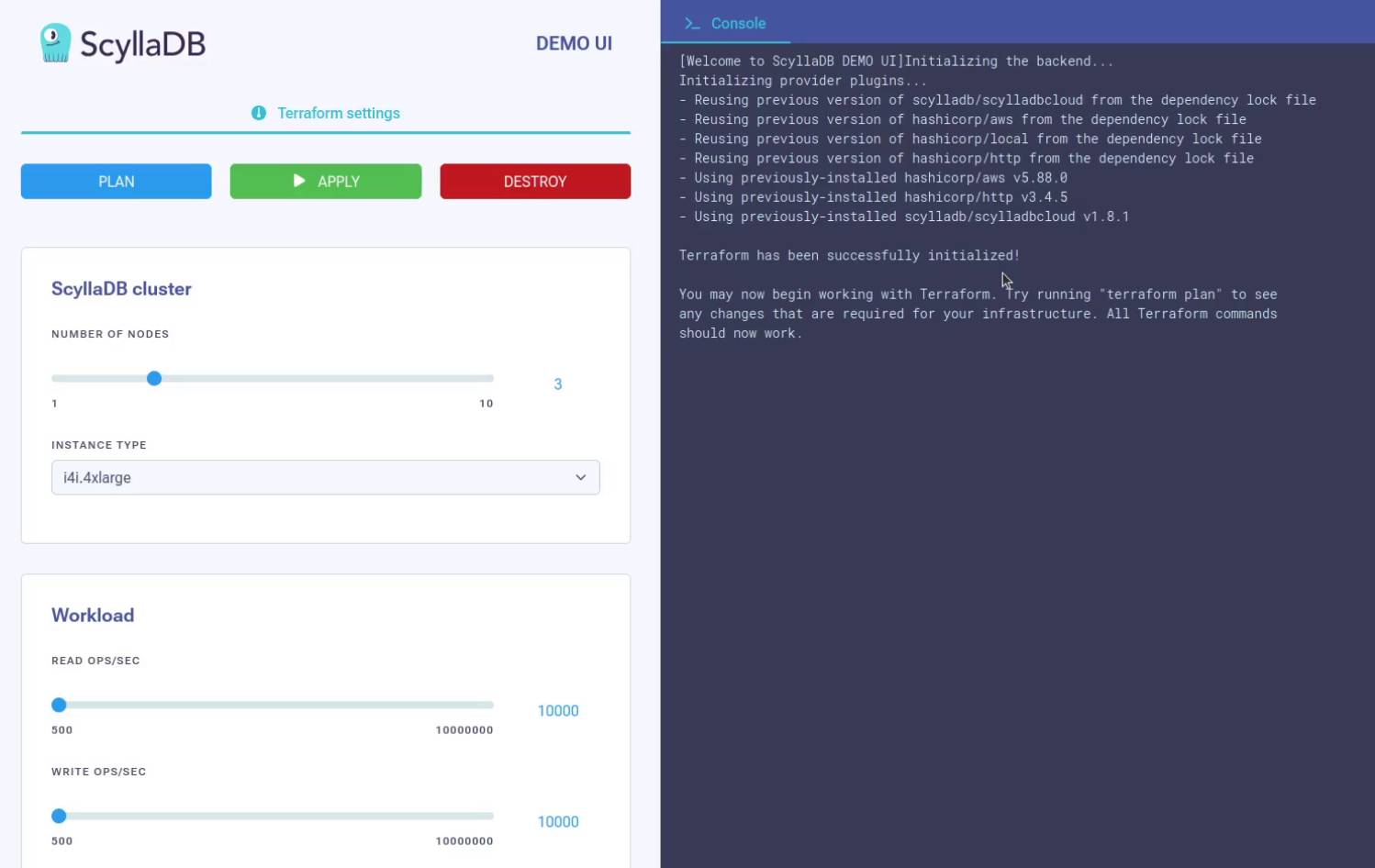The width and height of the screenshot is (1375, 868).
Task: Click the READ OPS/SEC label
Action: click(95, 661)
